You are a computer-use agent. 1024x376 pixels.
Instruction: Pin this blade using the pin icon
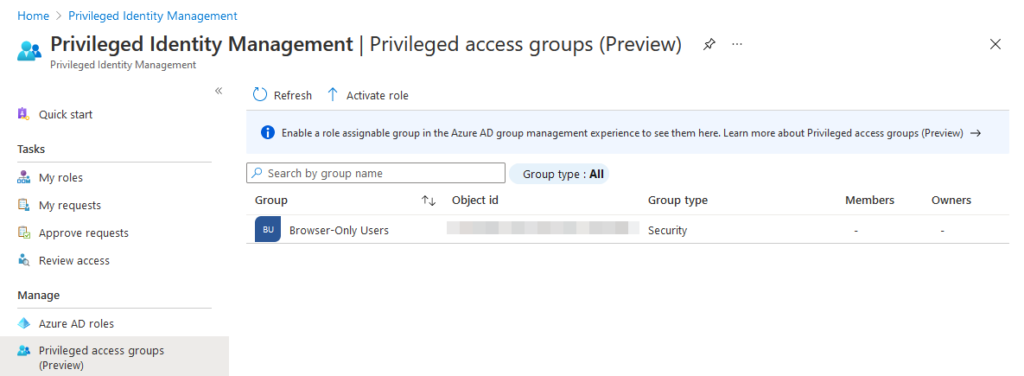click(x=709, y=44)
